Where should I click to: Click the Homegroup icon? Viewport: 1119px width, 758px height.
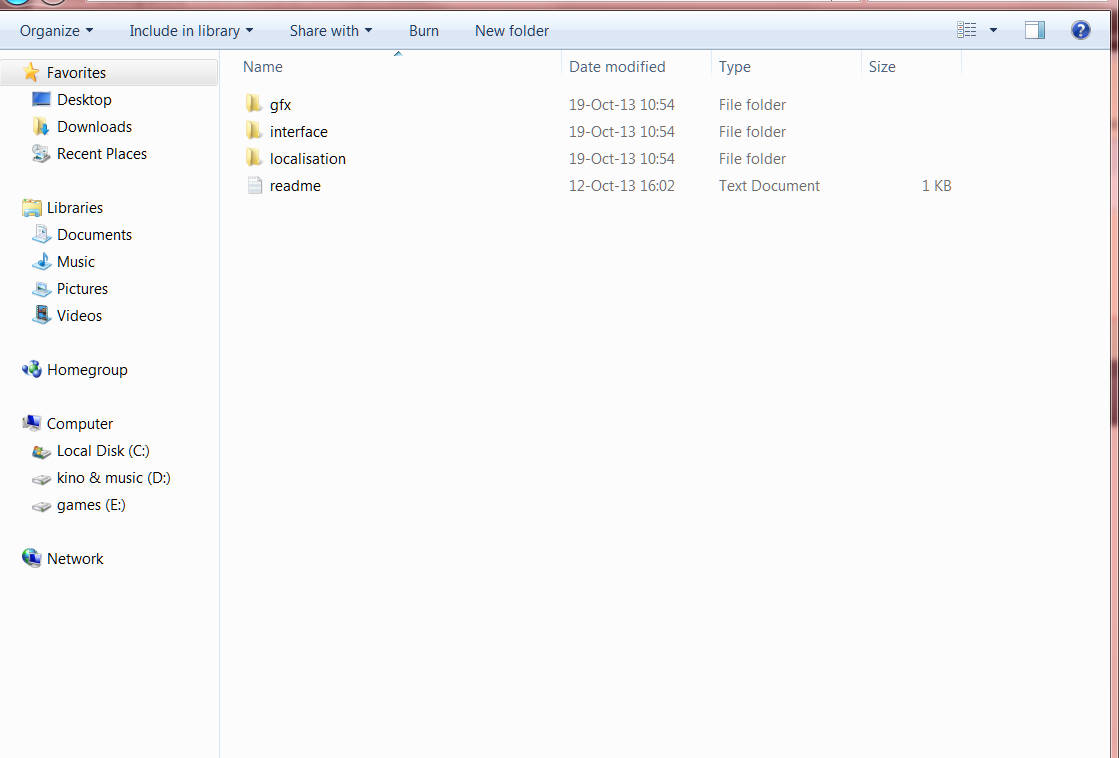pyautogui.click(x=31, y=370)
